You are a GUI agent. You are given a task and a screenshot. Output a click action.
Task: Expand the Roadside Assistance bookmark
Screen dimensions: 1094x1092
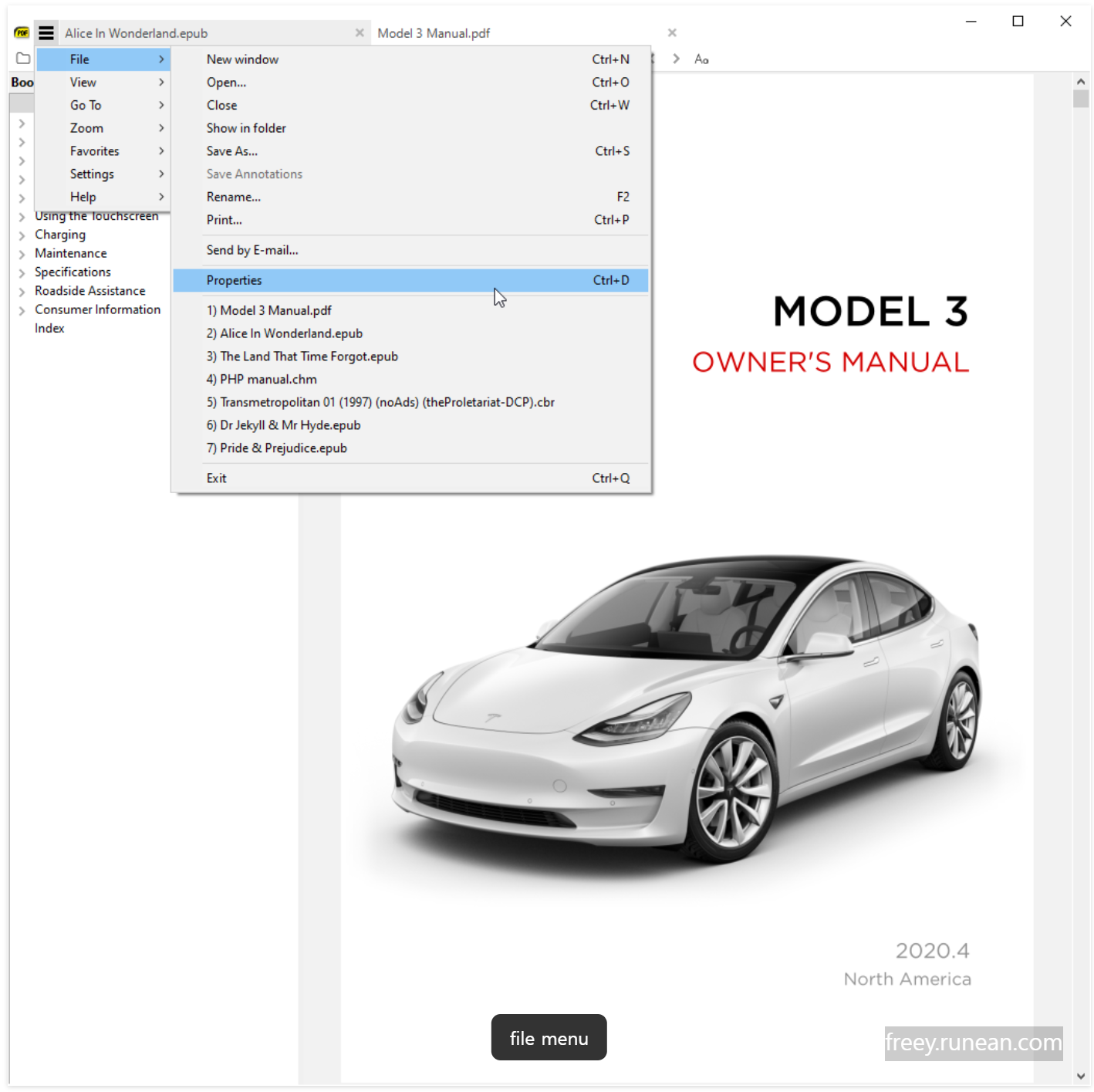[x=22, y=292]
